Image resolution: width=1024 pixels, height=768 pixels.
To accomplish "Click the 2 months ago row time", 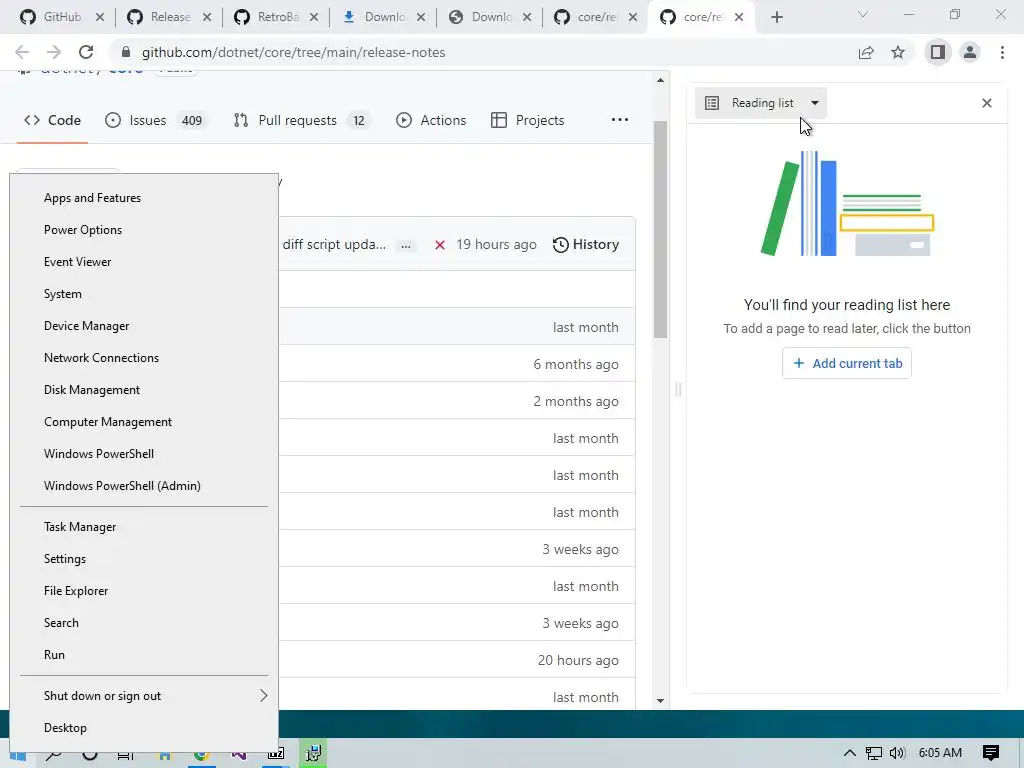I will pos(576,402).
